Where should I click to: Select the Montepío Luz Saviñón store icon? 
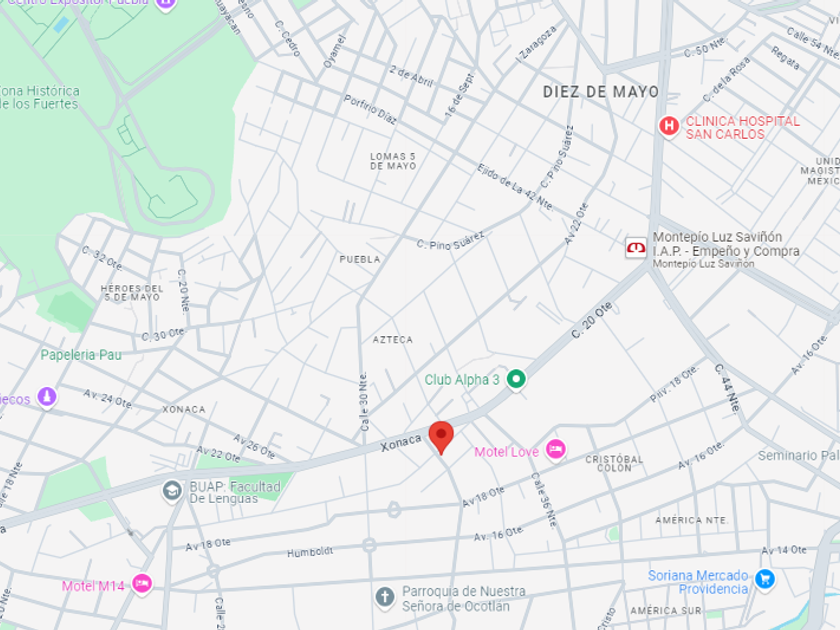[636, 248]
